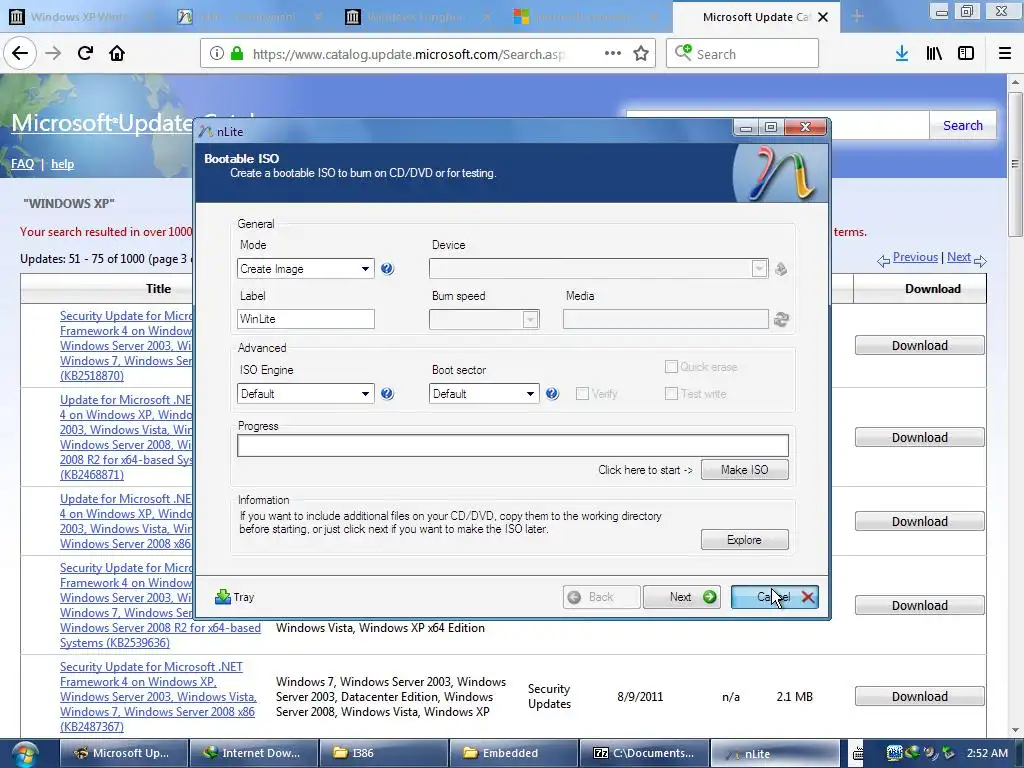Open the Device dropdown
The image size is (1024, 768).
[x=598, y=268]
